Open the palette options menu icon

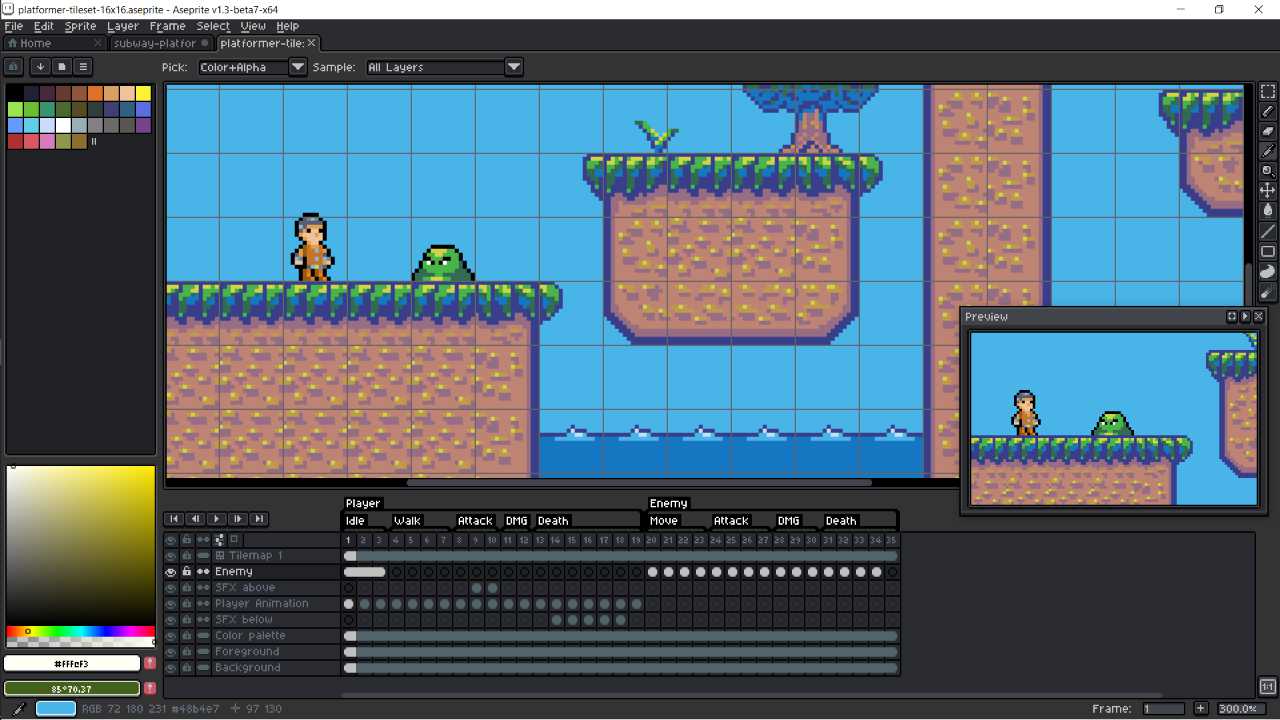click(x=84, y=67)
